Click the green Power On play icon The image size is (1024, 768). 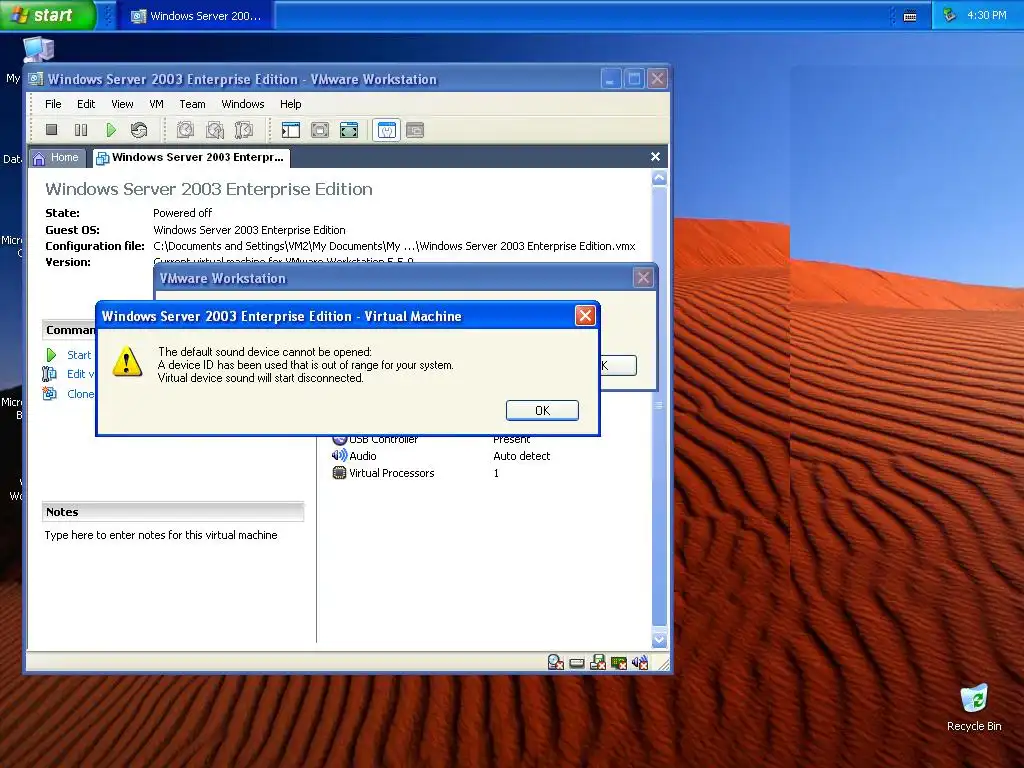point(110,130)
